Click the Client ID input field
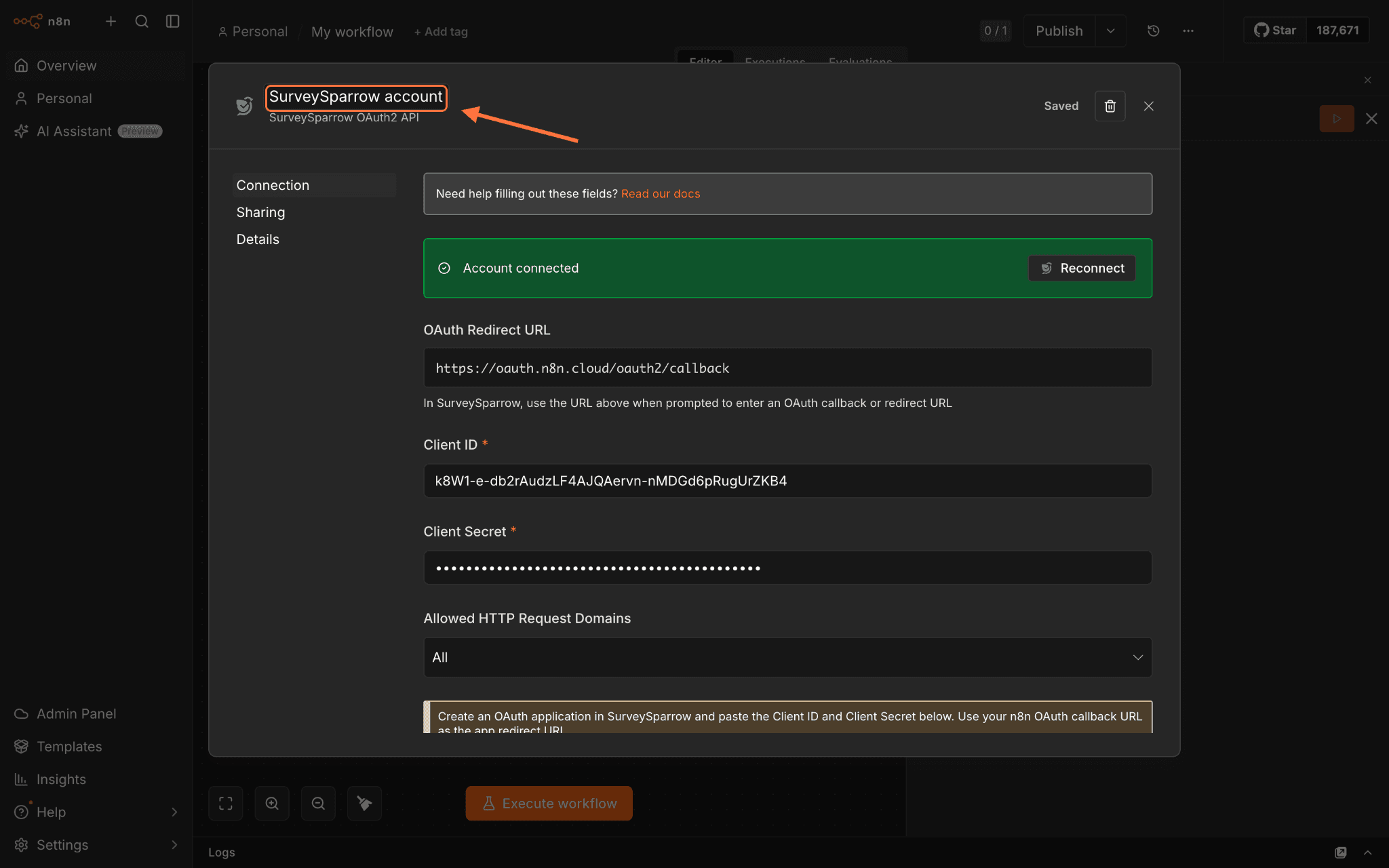1389x868 pixels. coord(787,481)
